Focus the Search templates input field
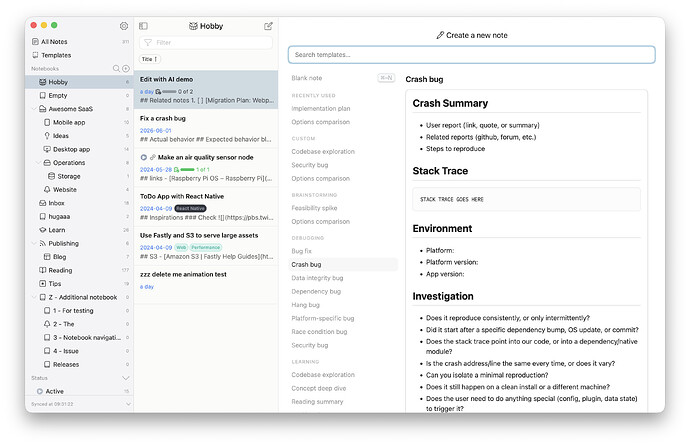Screen dimensions: 690x445 click(x=472, y=55)
